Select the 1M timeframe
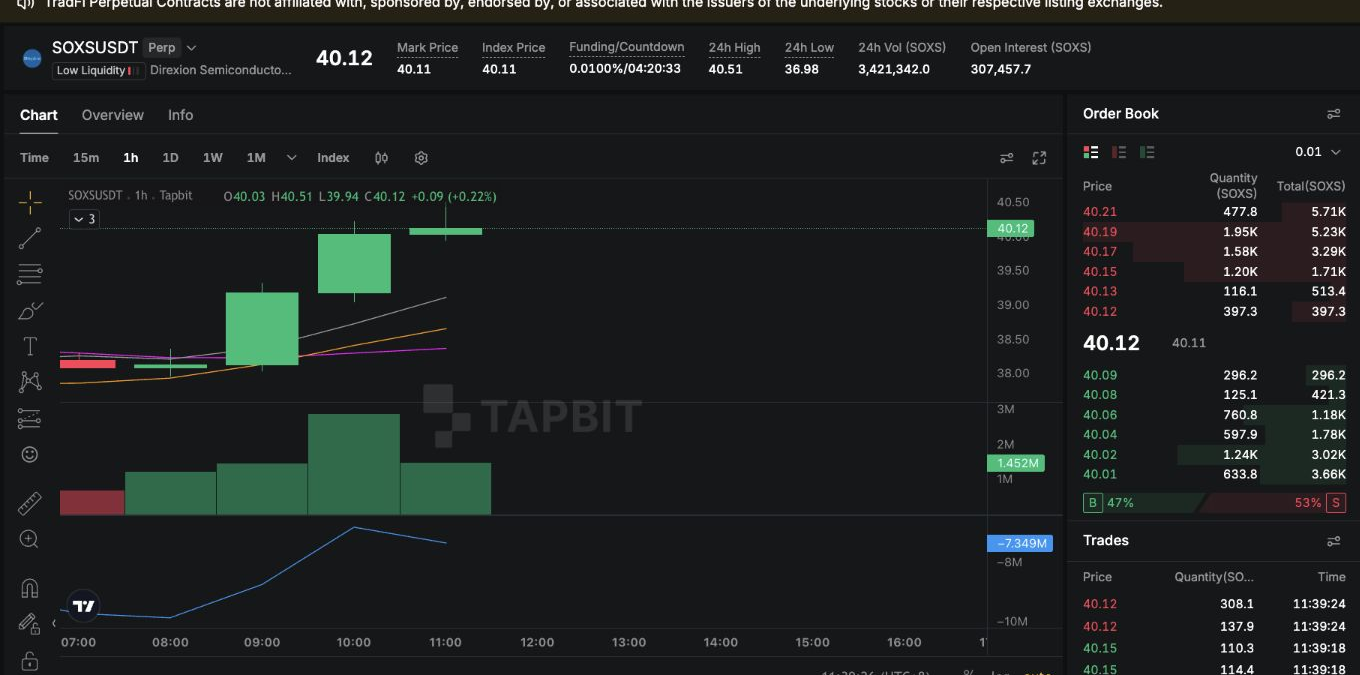 pyautogui.click(x=256, y=158)
